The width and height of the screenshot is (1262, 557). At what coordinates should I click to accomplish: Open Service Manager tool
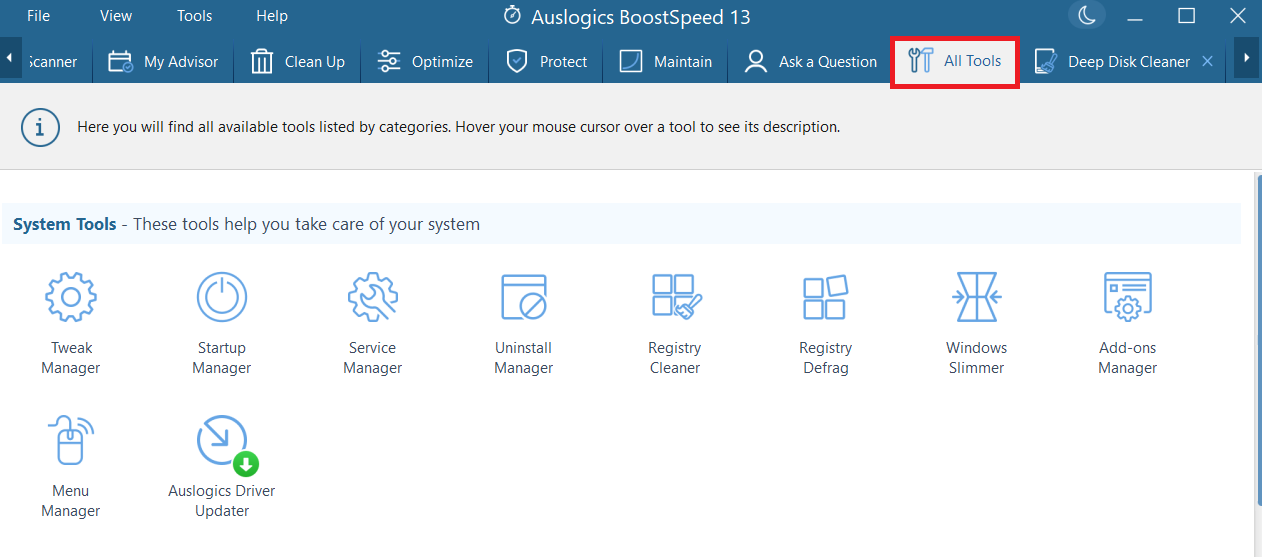click(372, 324)
